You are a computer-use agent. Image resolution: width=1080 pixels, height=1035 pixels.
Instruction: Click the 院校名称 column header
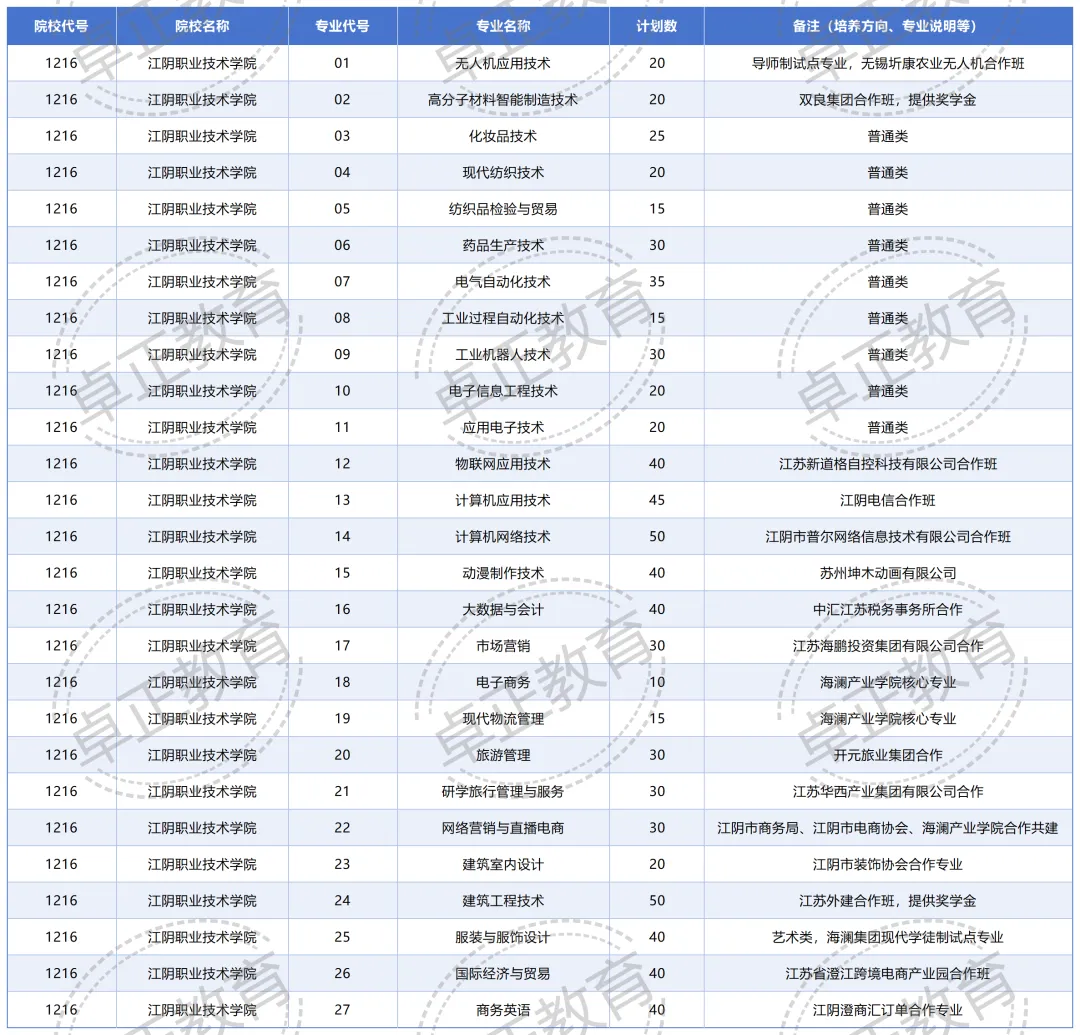click(x=202, y=26)
